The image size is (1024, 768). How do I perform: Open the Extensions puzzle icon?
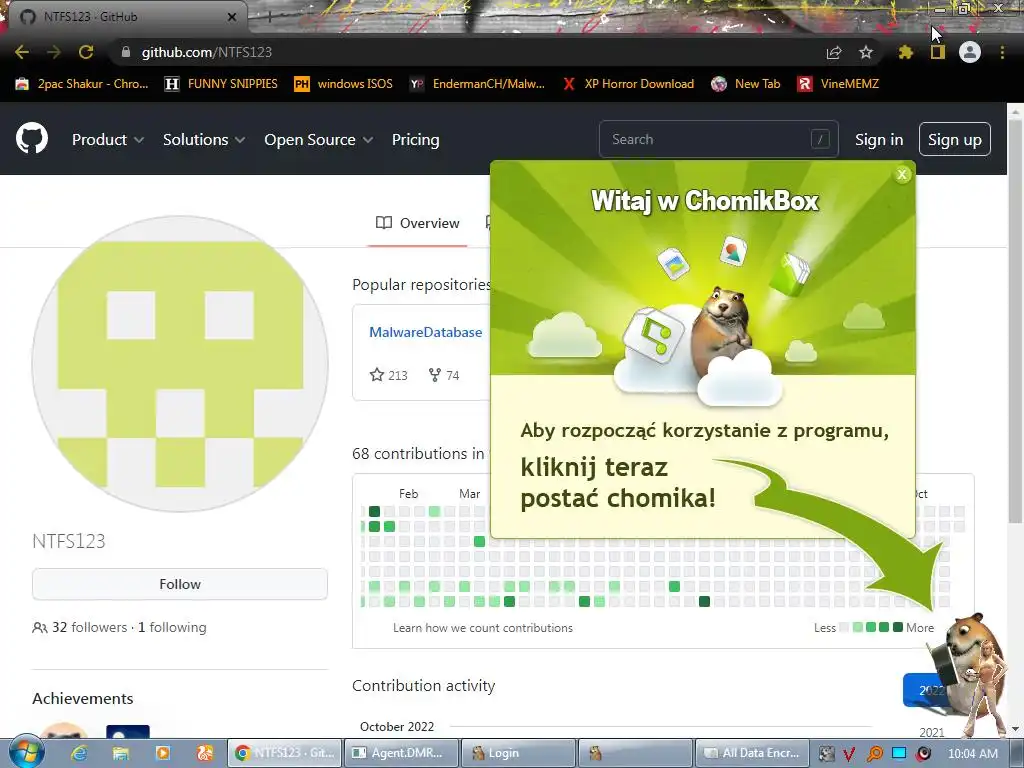pyautogui.click(x=905, y=52)
